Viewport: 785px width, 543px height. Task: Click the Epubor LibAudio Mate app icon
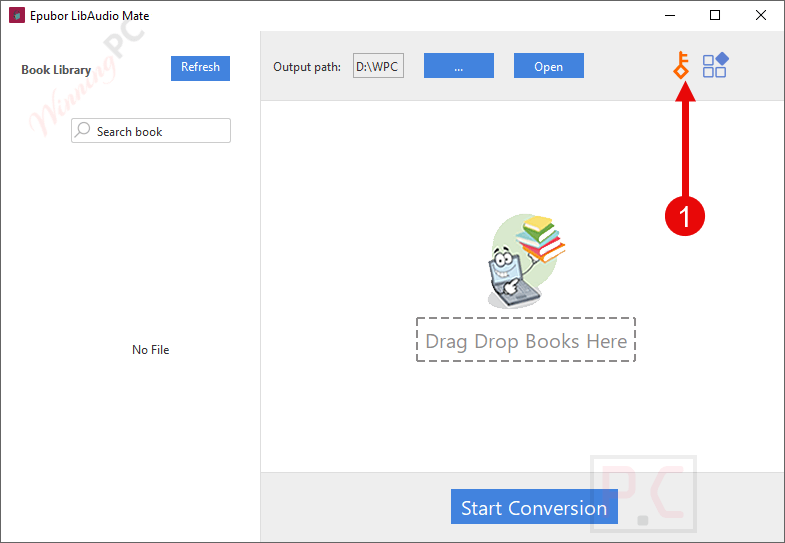(17, 16)
